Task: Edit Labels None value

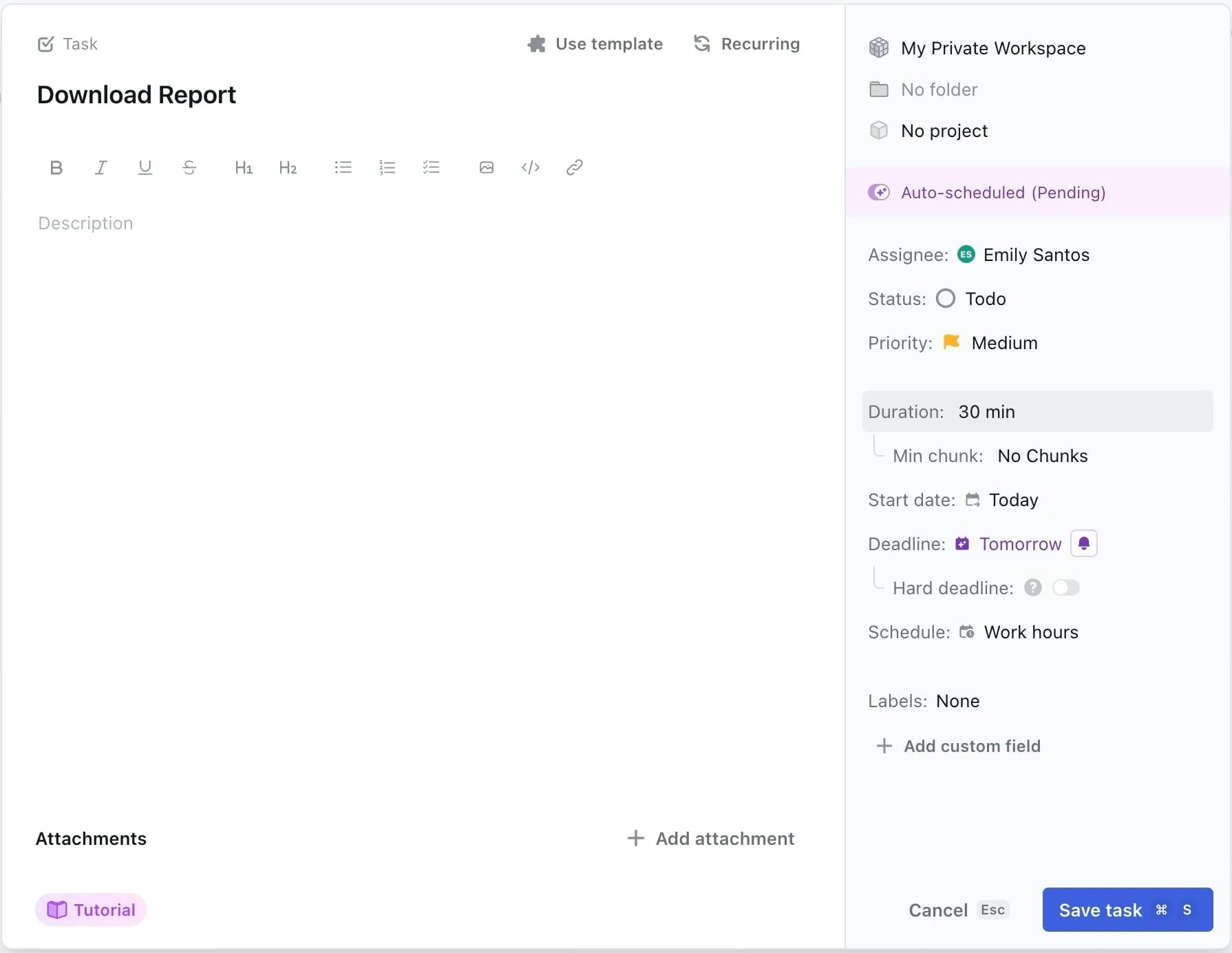Action: pyautogui.click(x=958, y=701)
